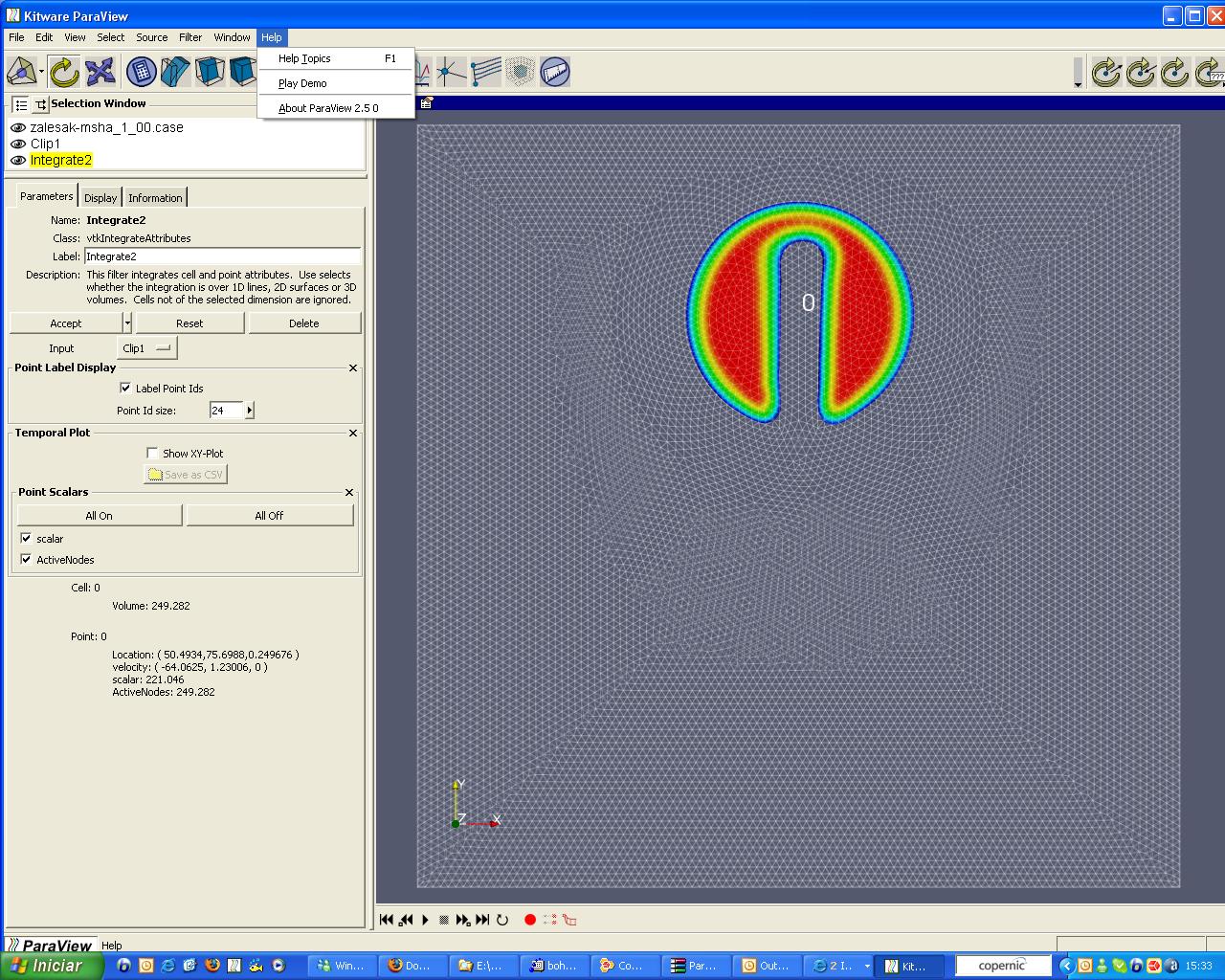Expand the toolbar overflow arrow near rotation icons
1225x980 pixels.
tap(1078, 84)
